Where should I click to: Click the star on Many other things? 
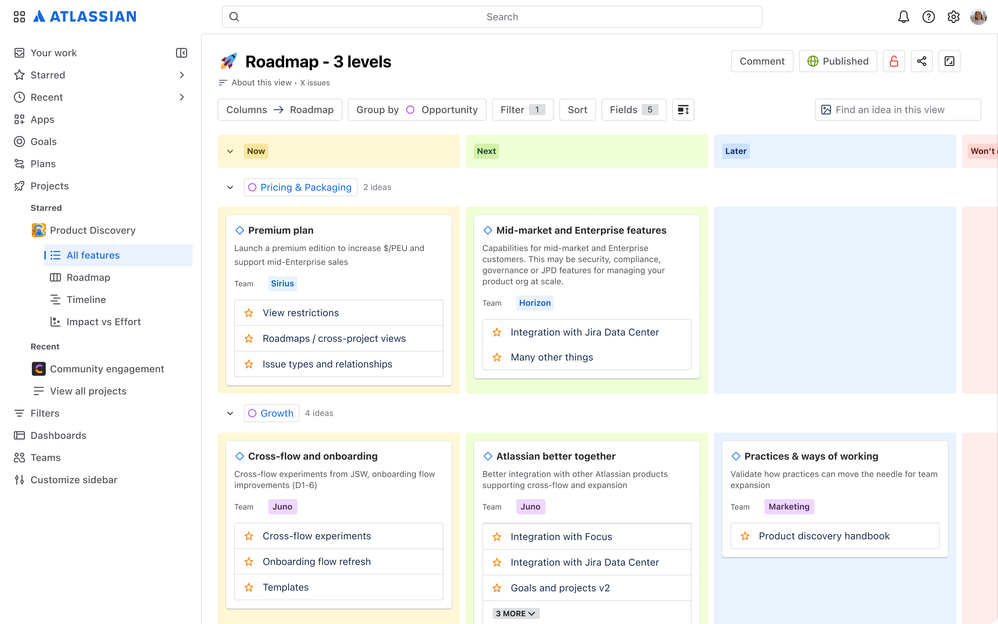click(497, 357)
